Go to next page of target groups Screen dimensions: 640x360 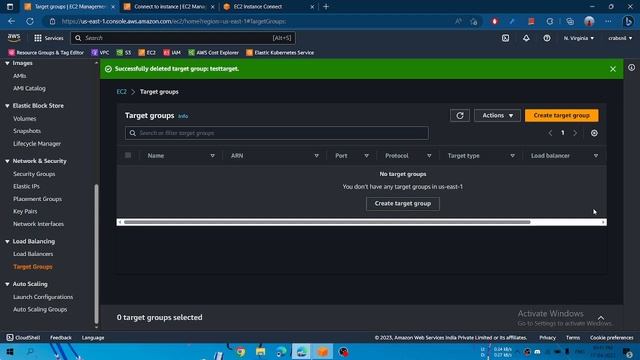click(575, 133)
